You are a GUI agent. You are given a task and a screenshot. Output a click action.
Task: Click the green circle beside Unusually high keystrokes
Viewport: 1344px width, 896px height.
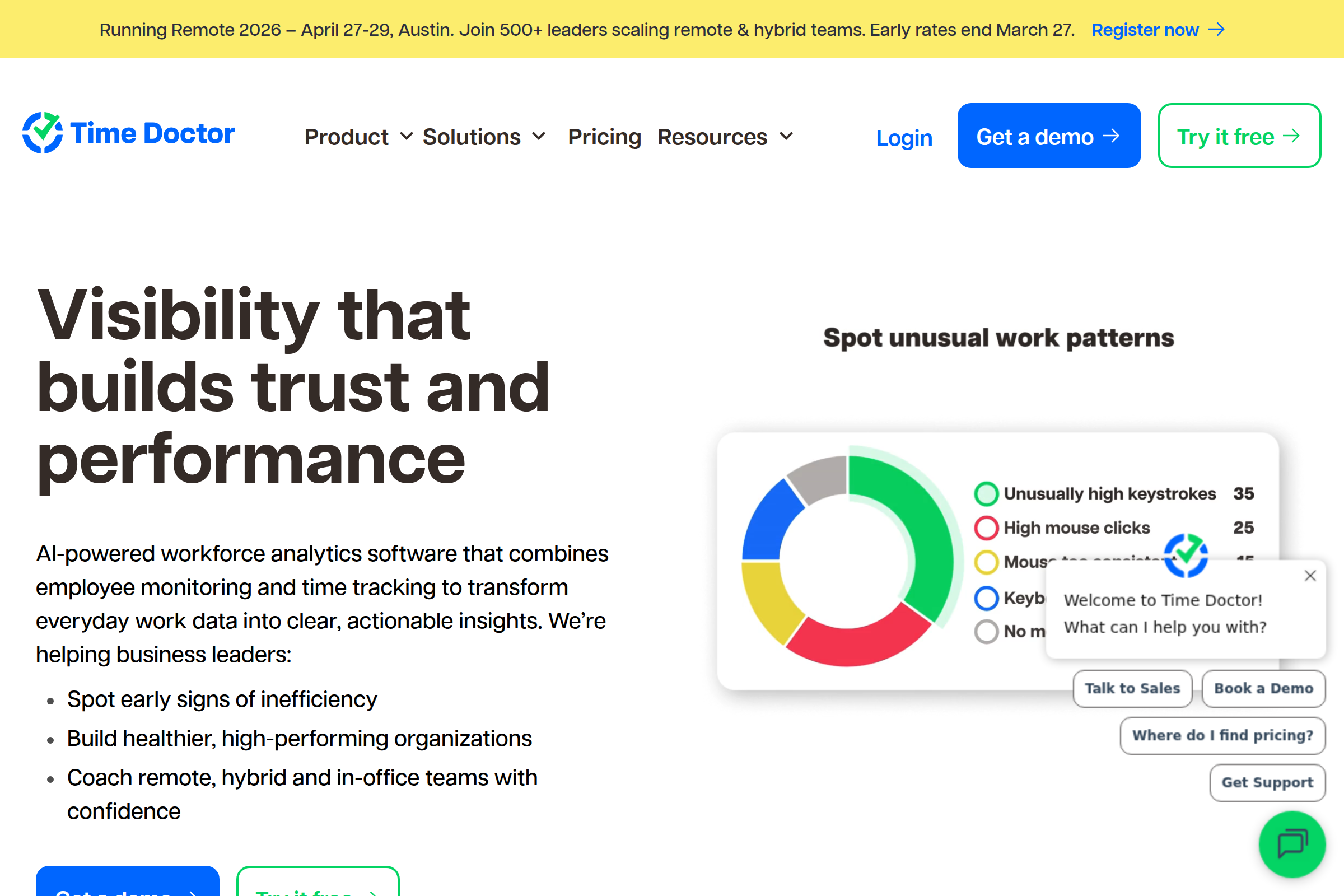pyautogui.click(x=986, y=494)
